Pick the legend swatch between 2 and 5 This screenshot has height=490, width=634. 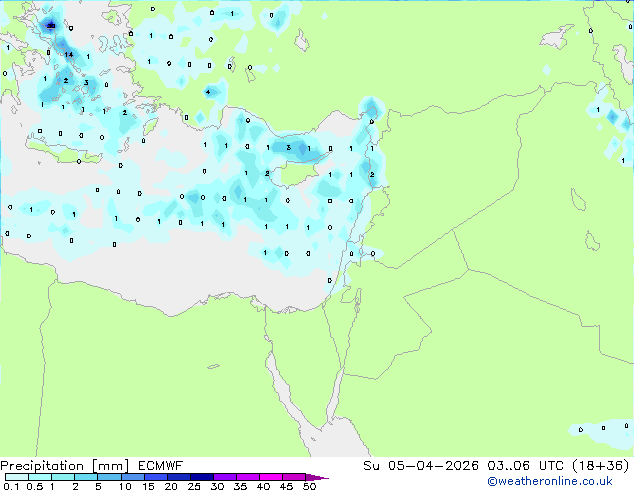86,477
